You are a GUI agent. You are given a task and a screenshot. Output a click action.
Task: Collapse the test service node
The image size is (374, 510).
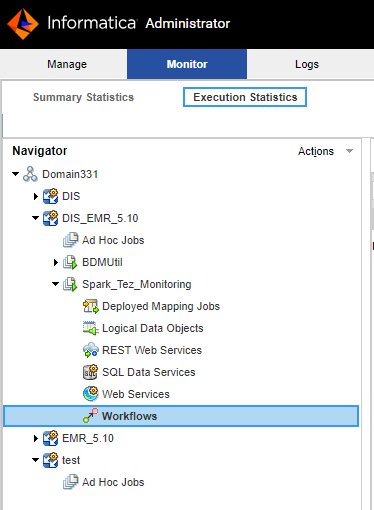[x=35, y=460]
